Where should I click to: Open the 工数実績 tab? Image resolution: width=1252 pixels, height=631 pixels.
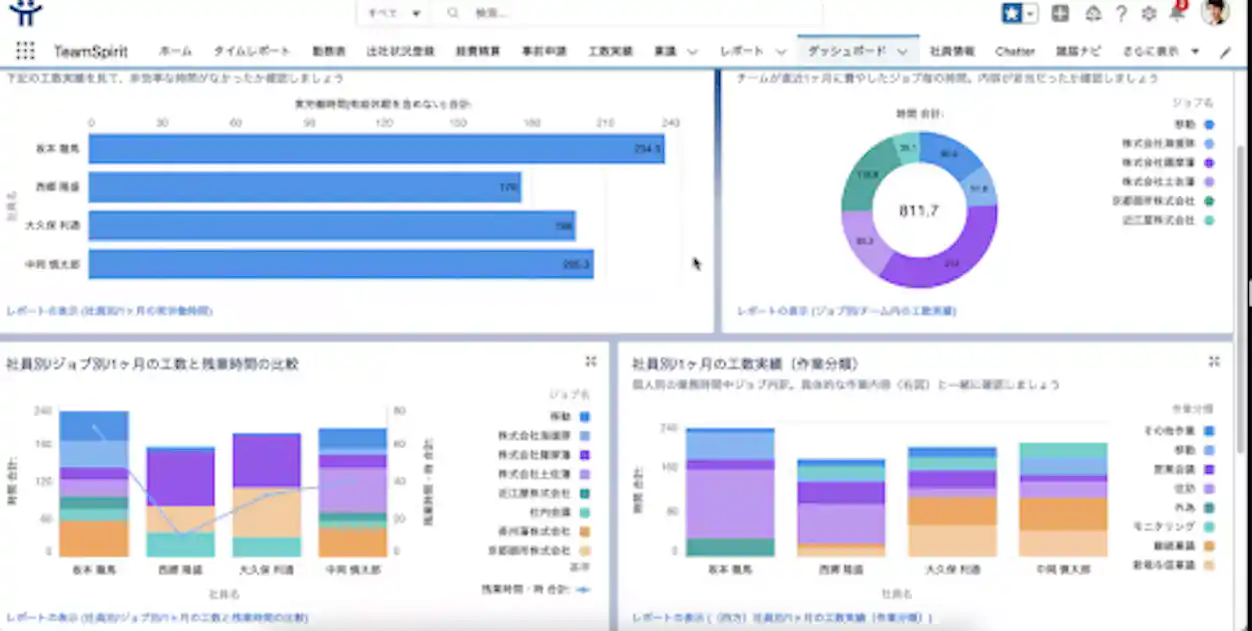click(610, 51)
